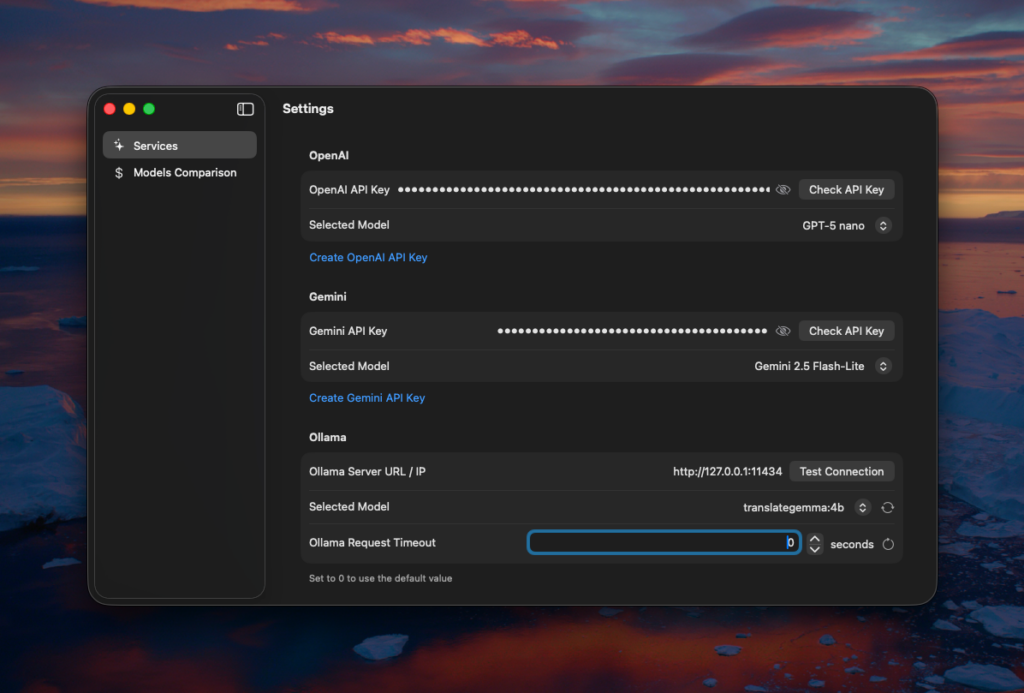
Task: Open the translategemma:4b model dropdown
Action: pos(863,508)
